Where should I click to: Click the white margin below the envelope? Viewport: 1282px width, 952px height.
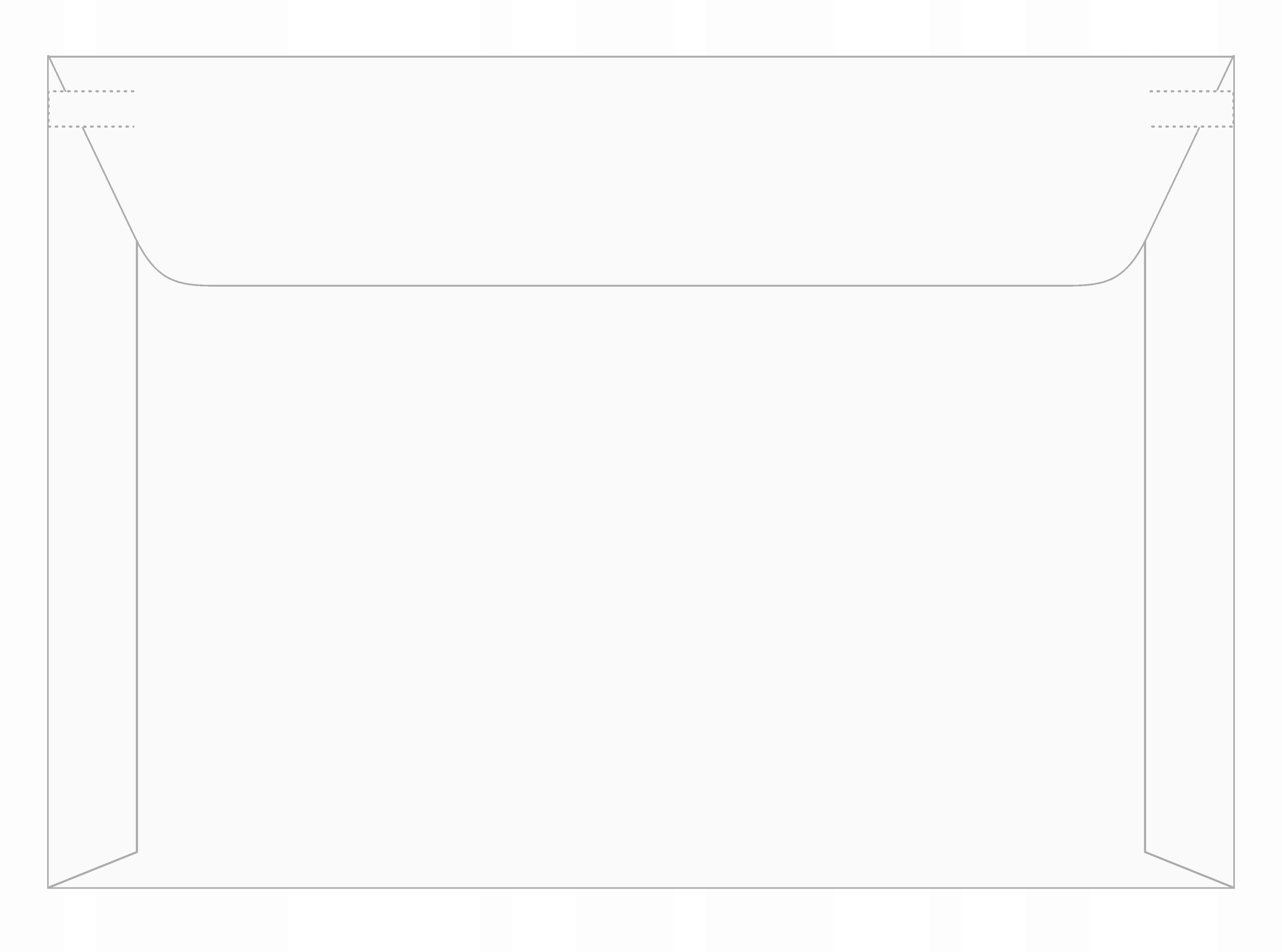click(641, 921)
